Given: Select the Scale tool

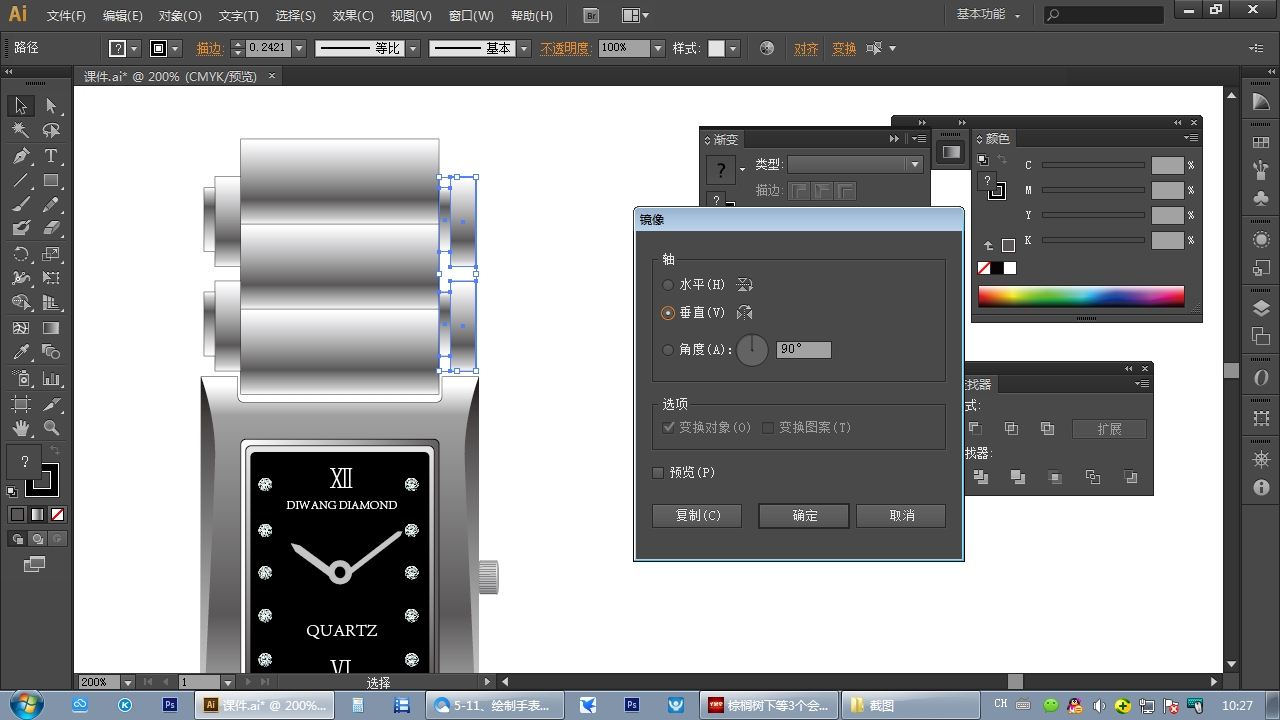Looking at the screenshot, I should [x=52, y=254].
